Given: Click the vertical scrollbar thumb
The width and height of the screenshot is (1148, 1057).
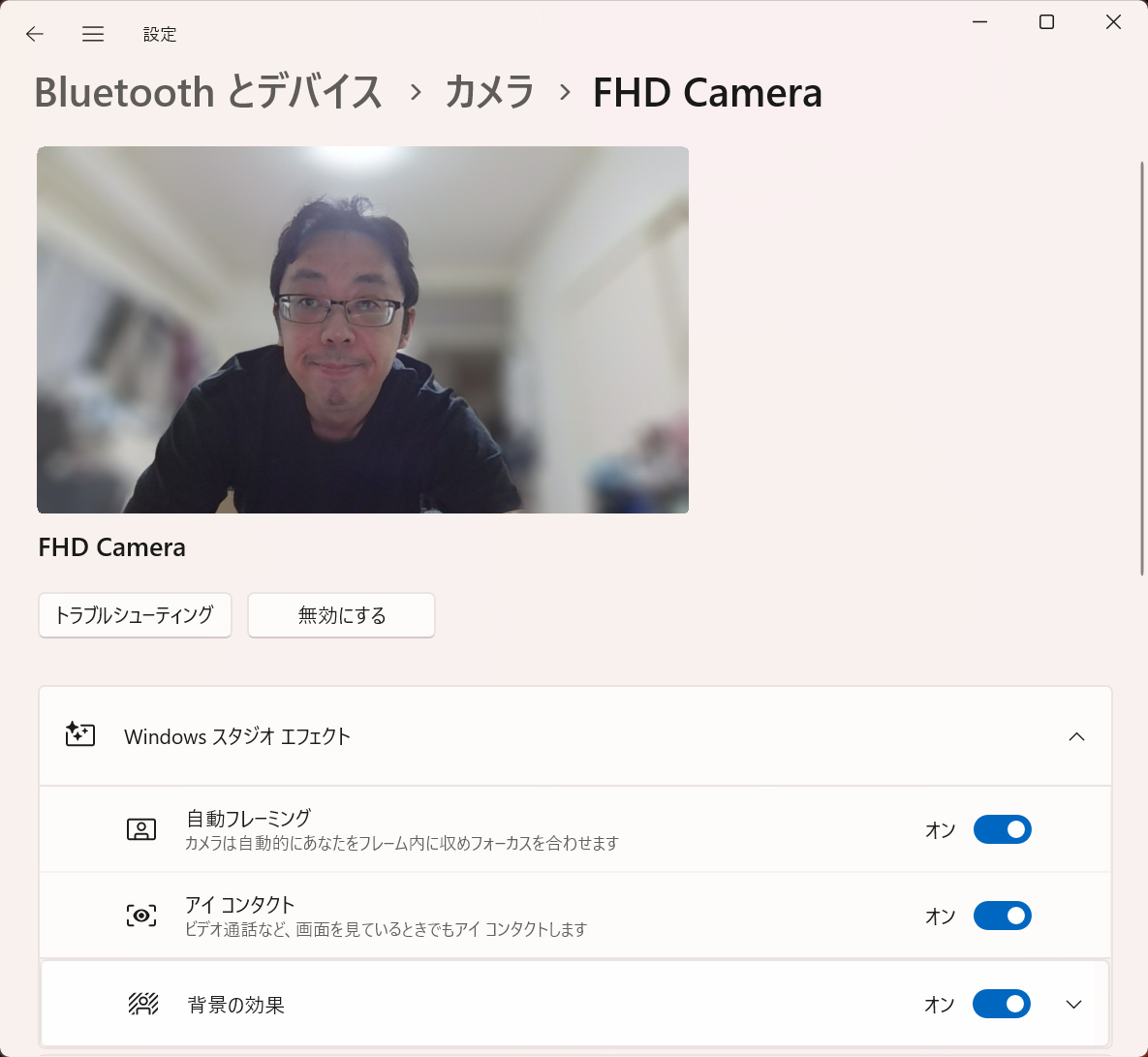Looking at the screenshot, I should click(1141, 368).
